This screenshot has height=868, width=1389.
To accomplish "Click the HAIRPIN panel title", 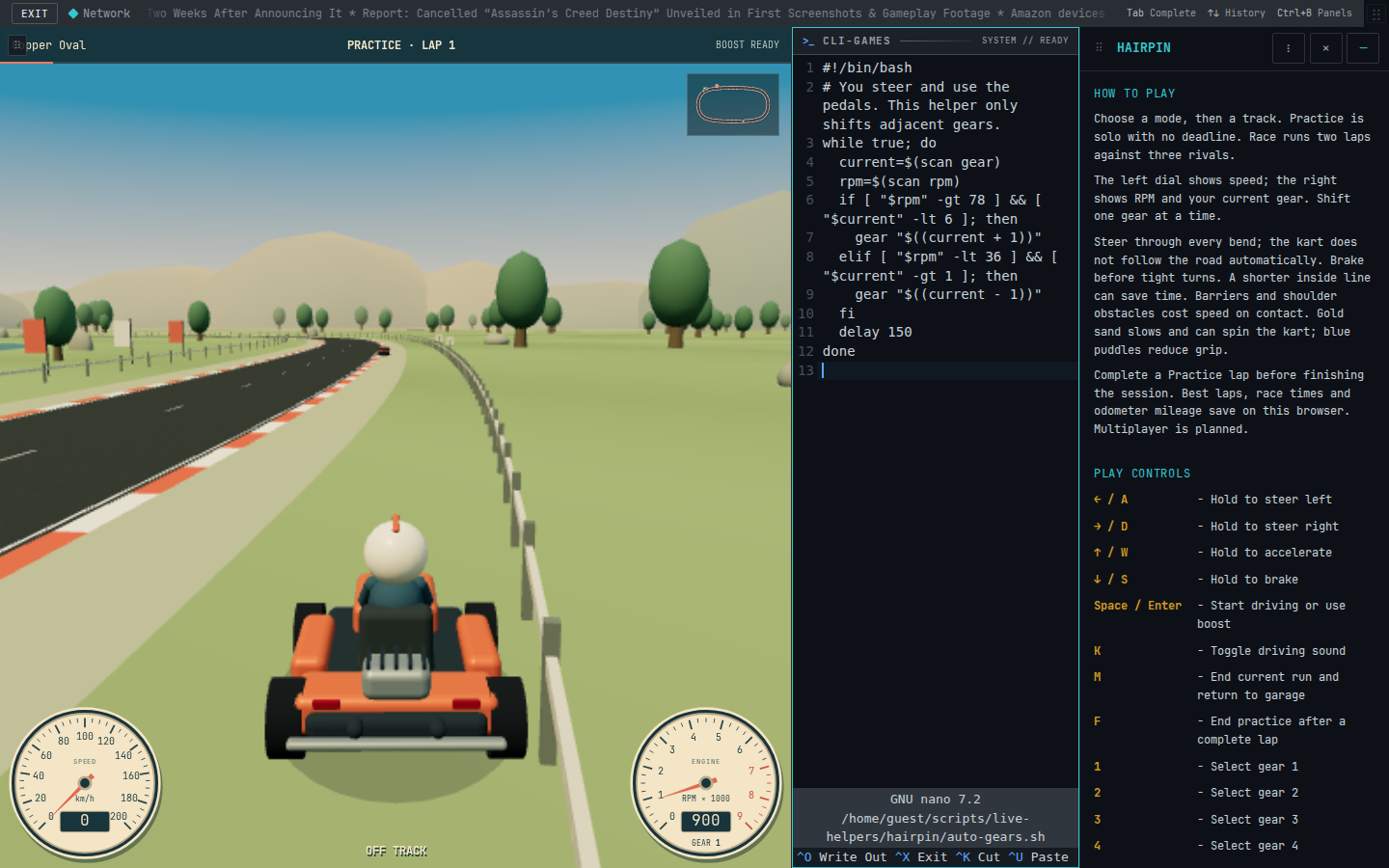I will pyautogui.click(x=1144, y=47).
